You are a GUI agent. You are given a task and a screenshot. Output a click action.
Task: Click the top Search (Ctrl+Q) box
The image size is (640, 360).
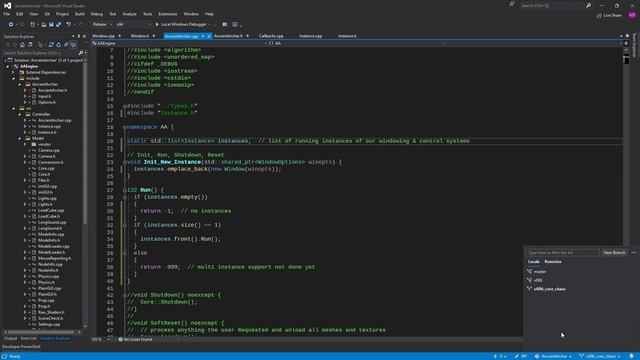pyautogui.click(x=552, y=6)
